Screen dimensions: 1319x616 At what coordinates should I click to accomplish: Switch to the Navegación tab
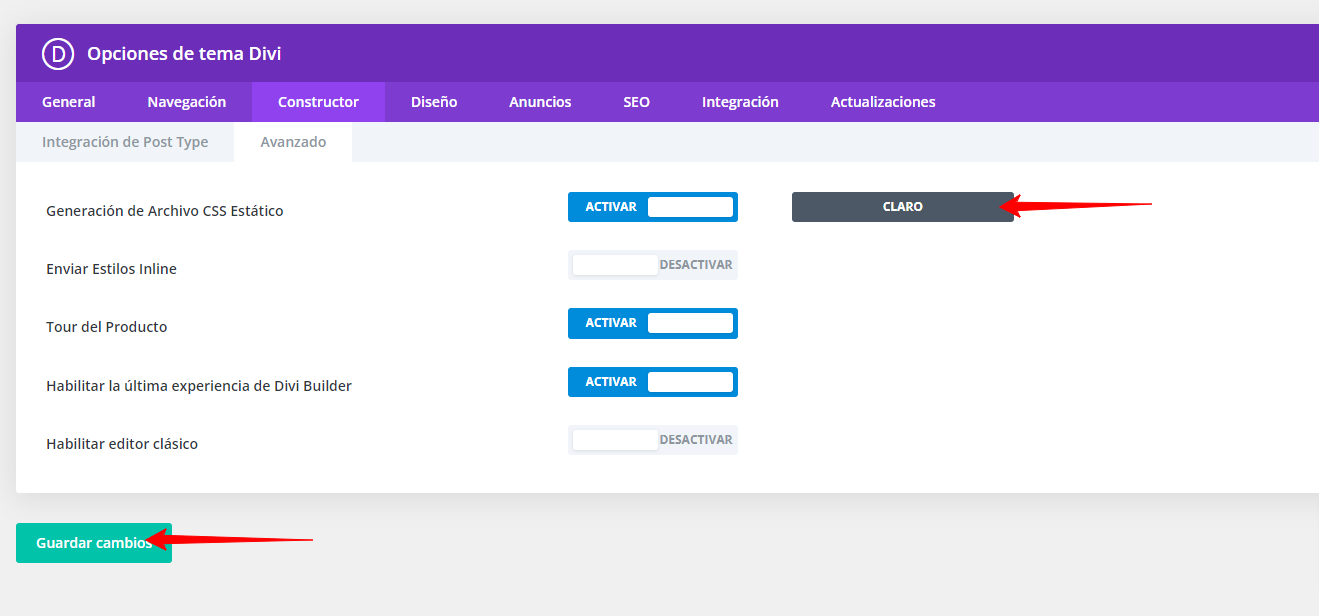[187, 102]
